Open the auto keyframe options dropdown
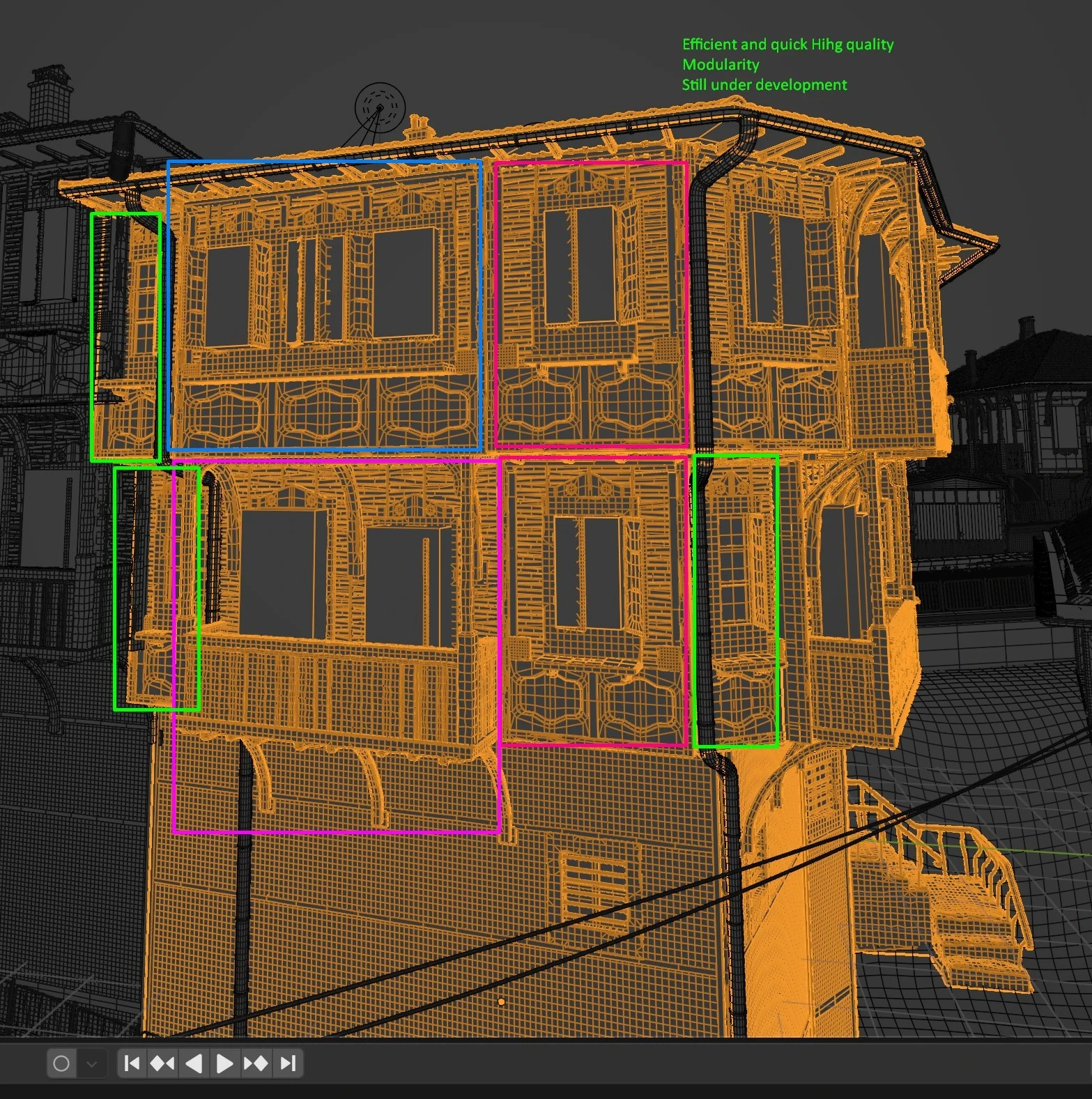1092x1099 pixels. [92, 1063]
